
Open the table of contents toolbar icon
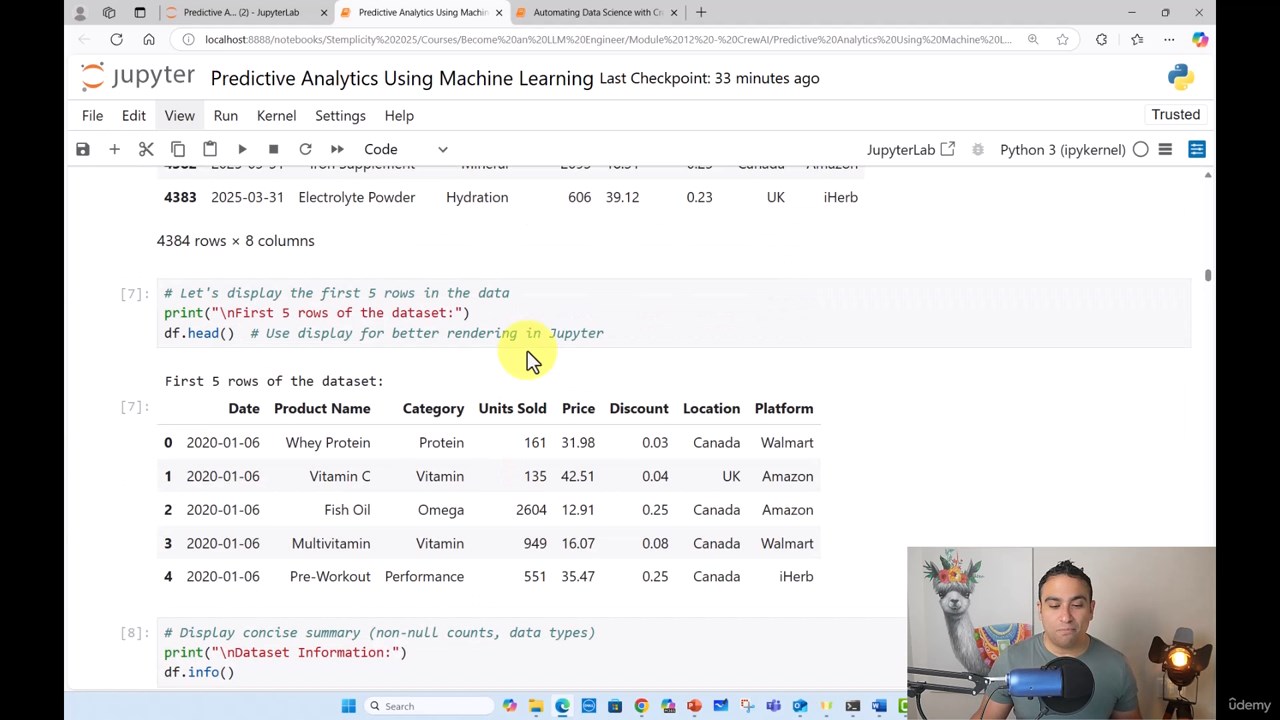(1165, 149)
